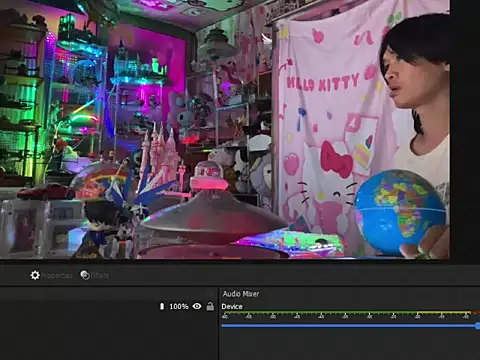
Task: Click the black area beside the preview
Action: pos(465,130)
